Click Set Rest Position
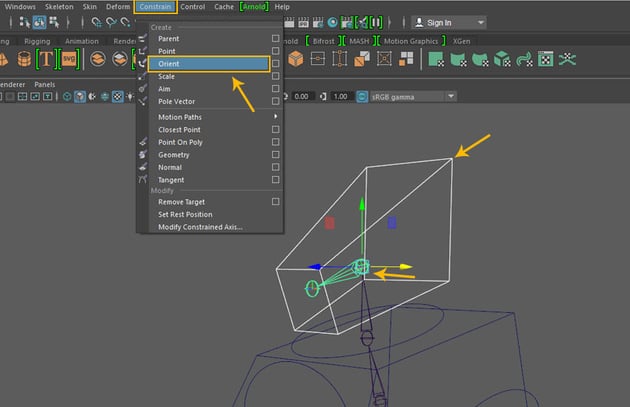Screen dimensions: 630x407 pos(185,214)
